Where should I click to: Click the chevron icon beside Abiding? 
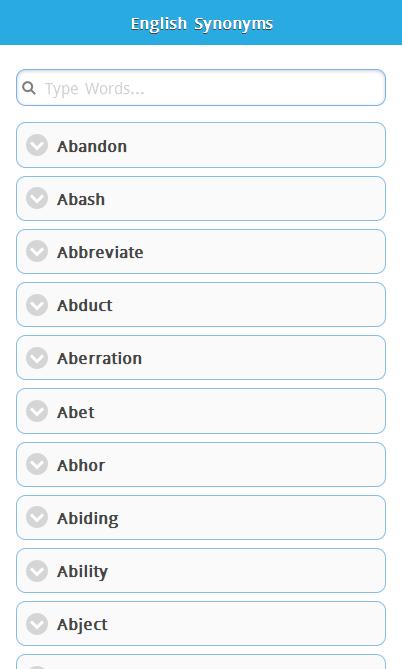(37, 517)
